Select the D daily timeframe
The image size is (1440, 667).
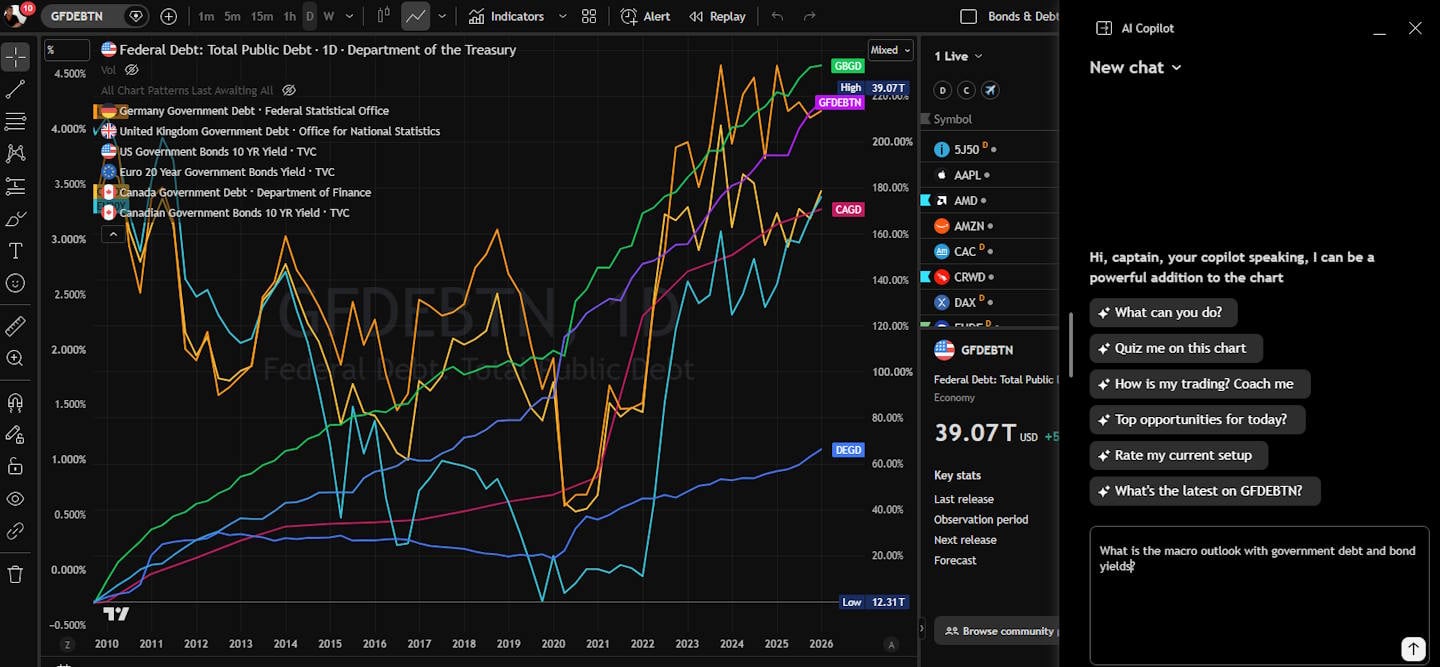310,16
